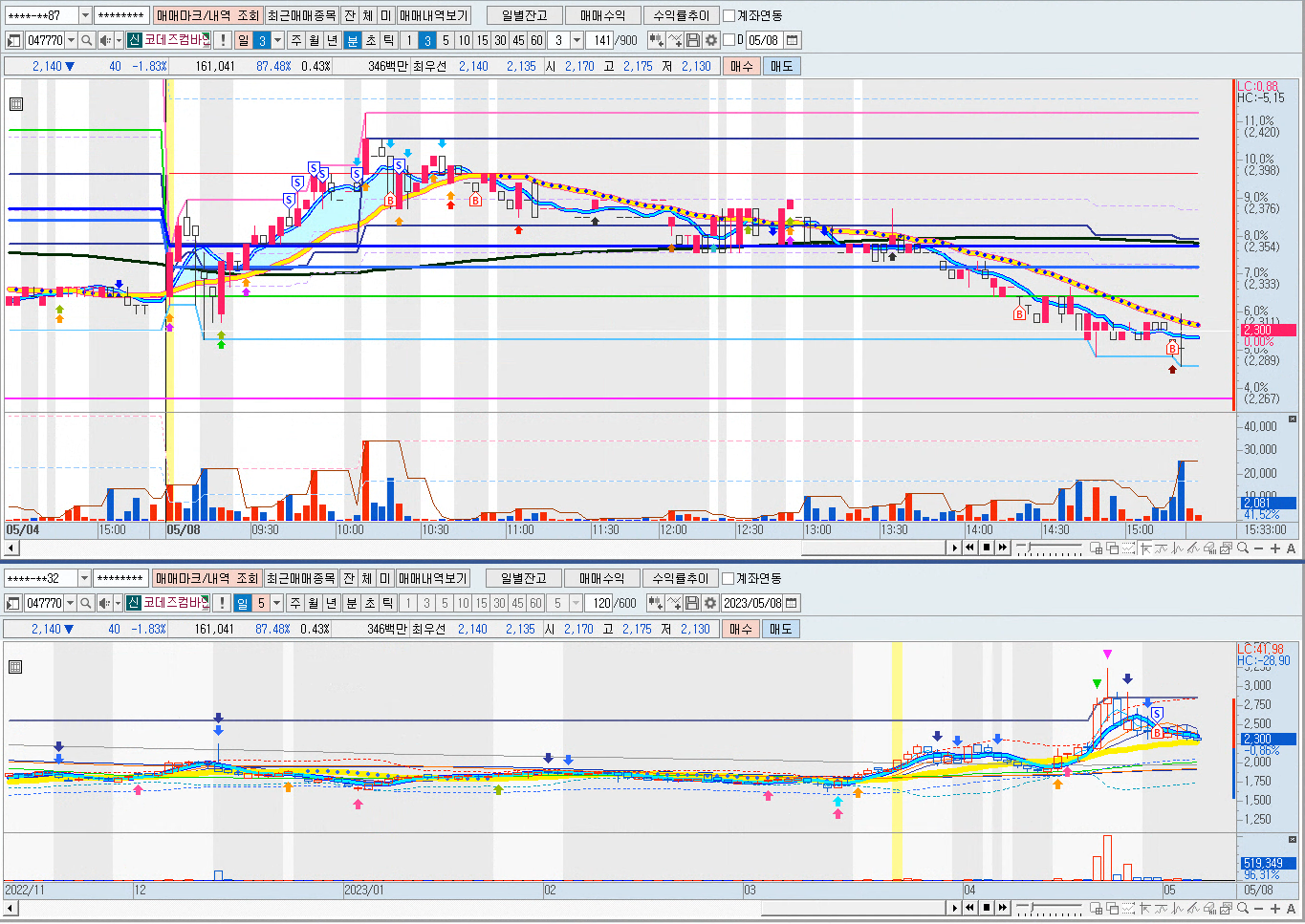The width and height of the screenshot is (1305, 924).
Task: Click 수익률추이 button in bottom panel
Action: point(681,578)
